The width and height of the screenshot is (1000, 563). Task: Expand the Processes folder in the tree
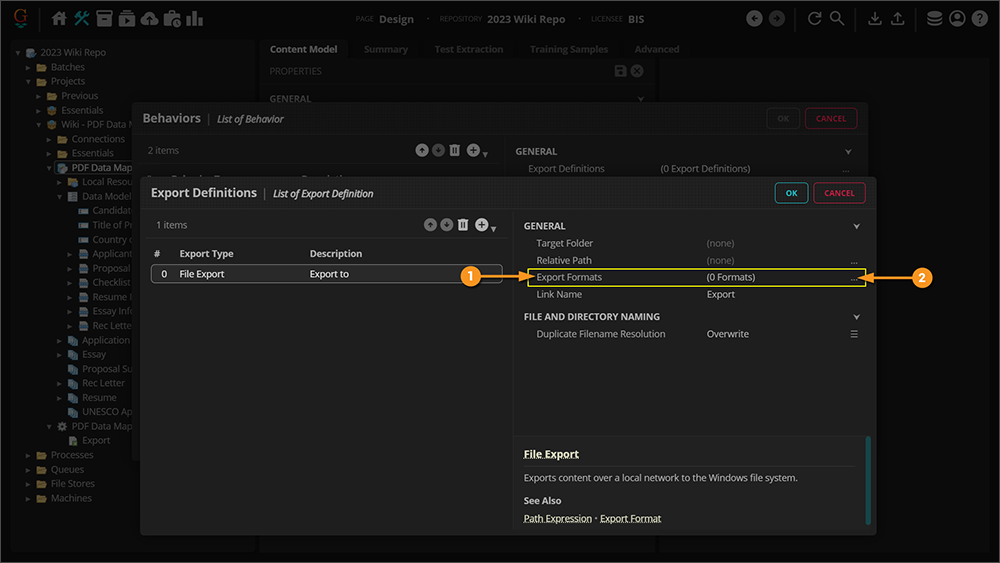[29, 455]
